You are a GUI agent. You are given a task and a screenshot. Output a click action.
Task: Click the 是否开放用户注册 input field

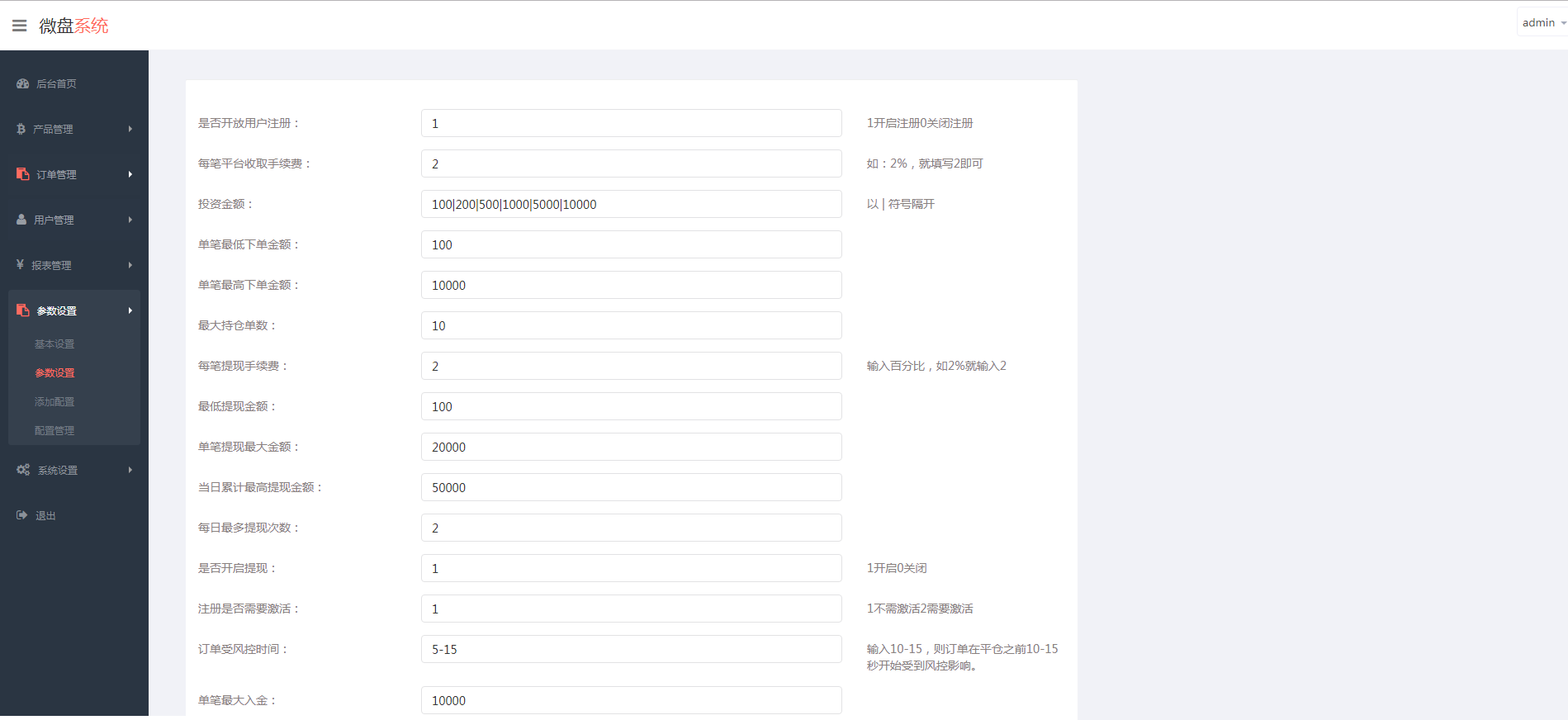click(x=632, y=123)
